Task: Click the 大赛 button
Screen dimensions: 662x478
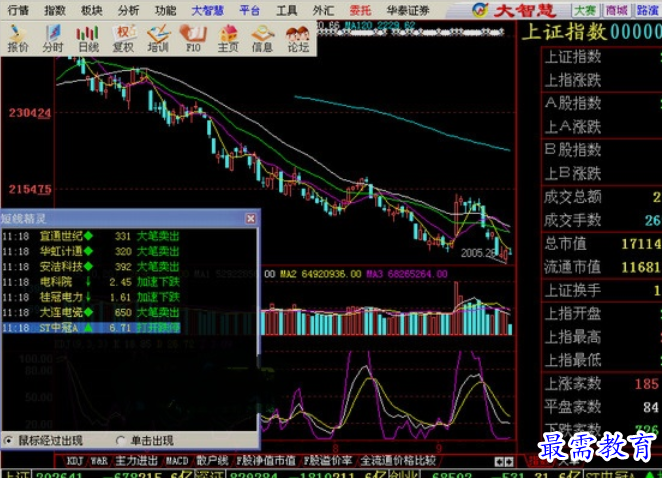Action: [584, 11]
